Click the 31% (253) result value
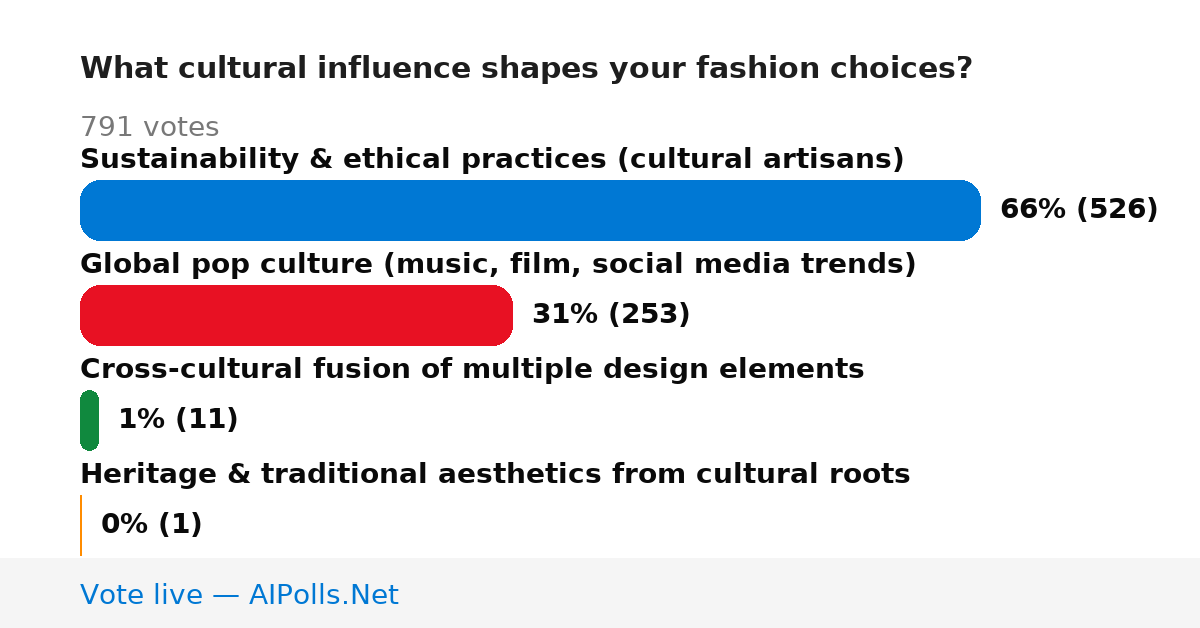 pyautogui.click(x=611, y=314)
